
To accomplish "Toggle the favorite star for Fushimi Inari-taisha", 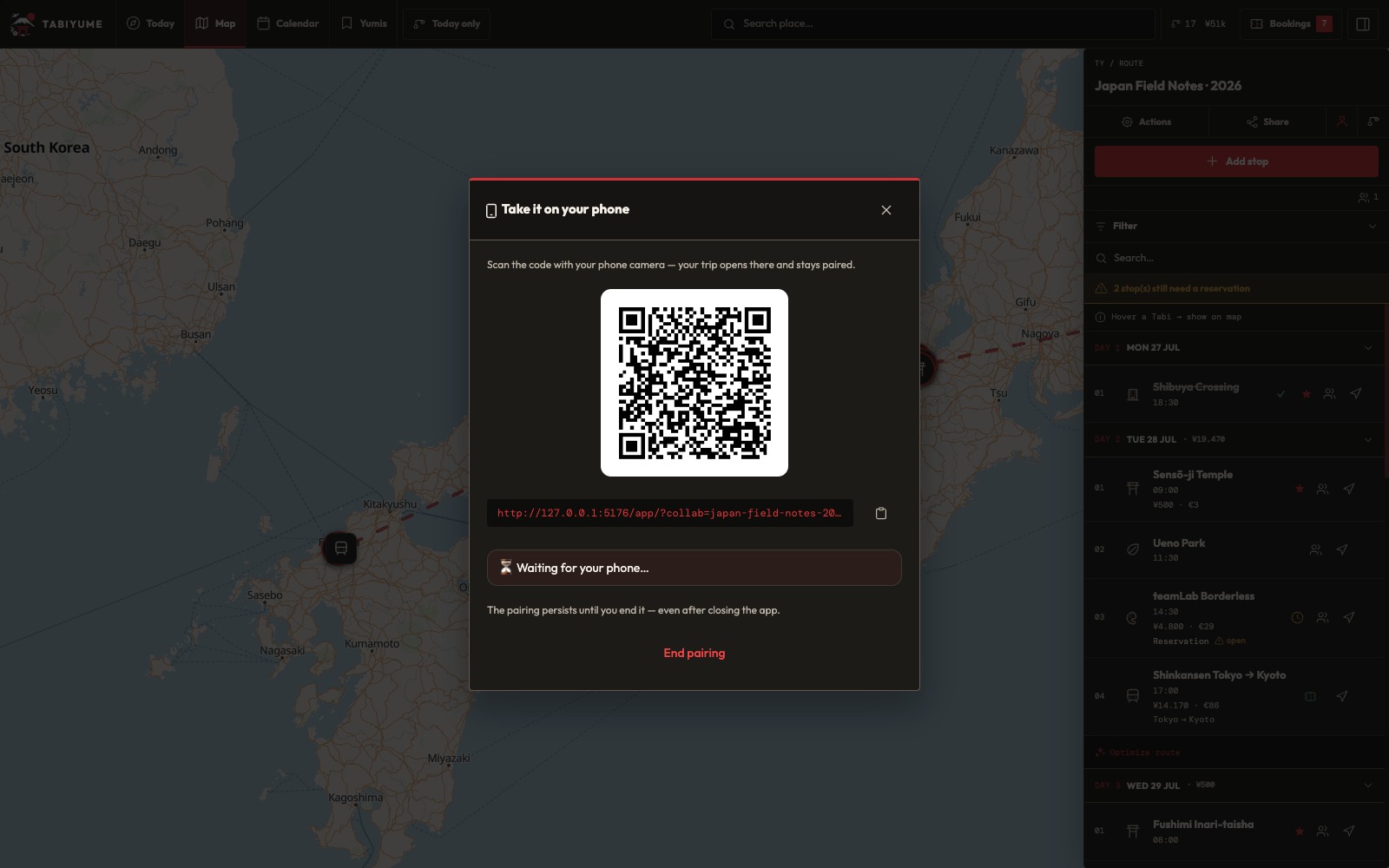I will click(1300, 832).
